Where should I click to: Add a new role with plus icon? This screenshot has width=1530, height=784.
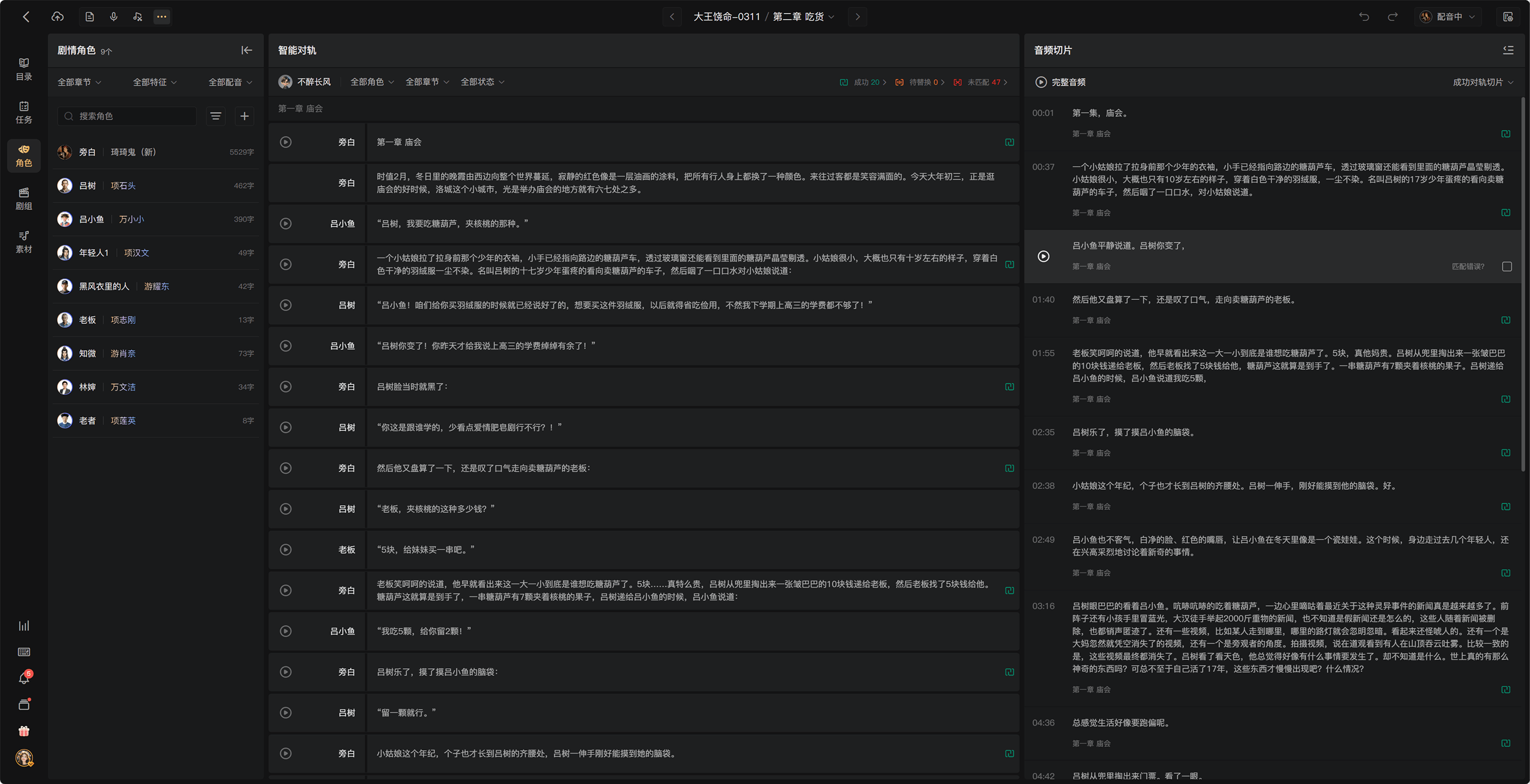coord(244,116)
